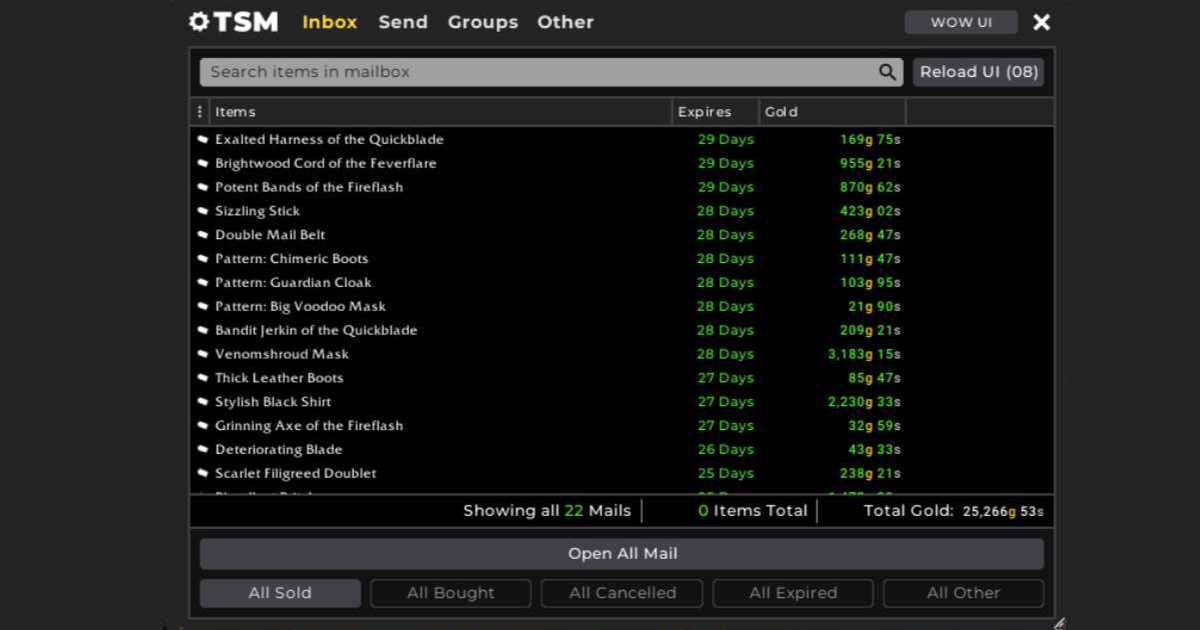Select the All Cancelled filter button

(x=621, y=592)
